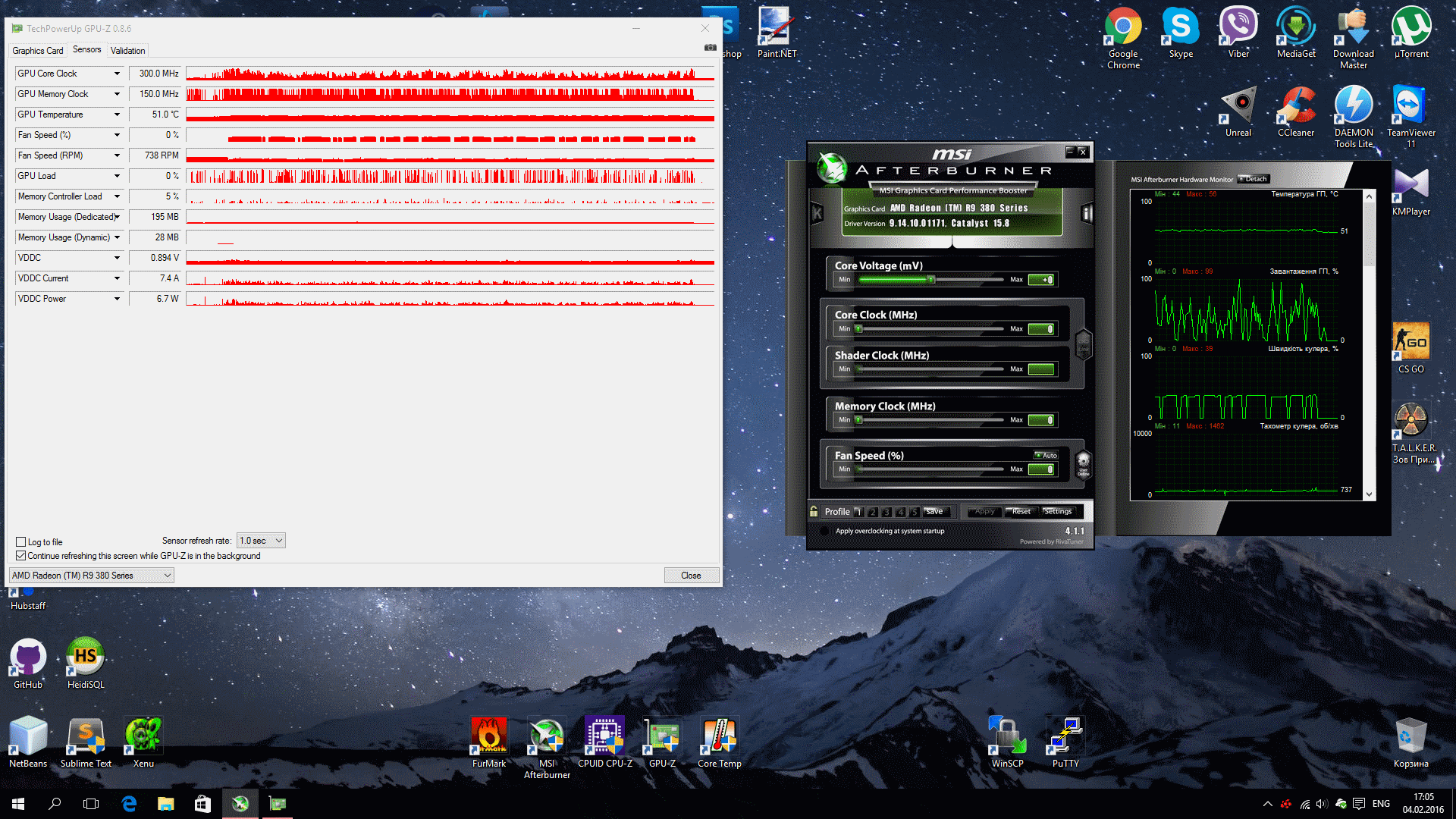The height and width of the screenshot is (819, 1456).
Task: Enable the Log to file checkbox
Action: point(21,542)
